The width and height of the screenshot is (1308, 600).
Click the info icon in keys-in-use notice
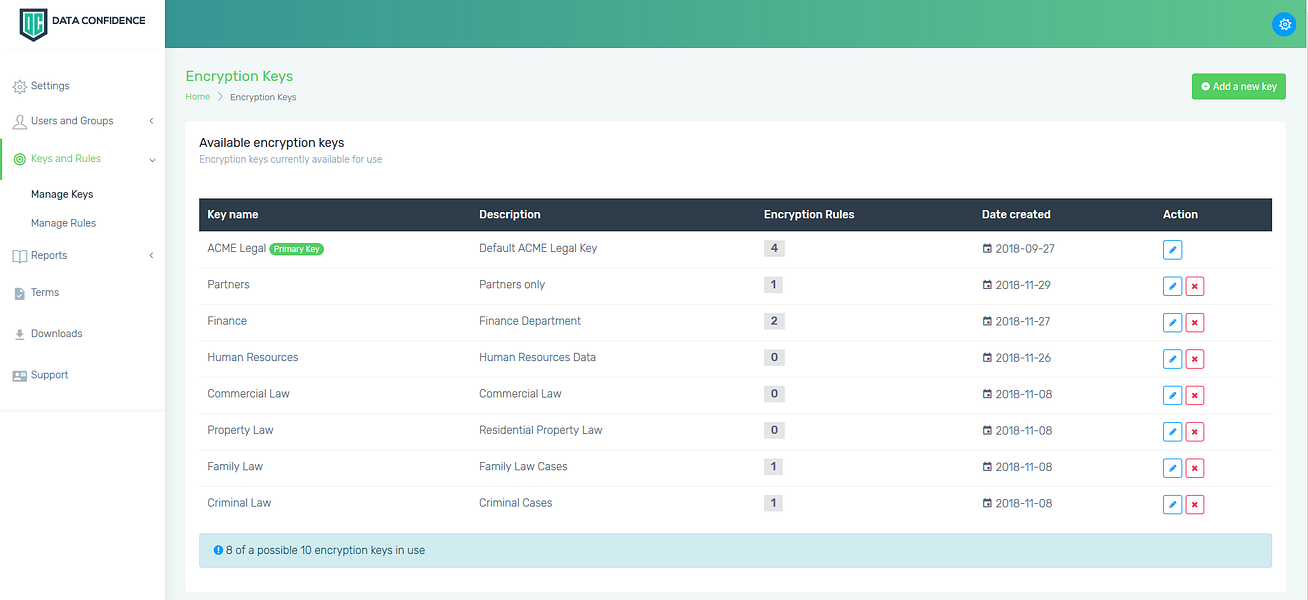coord(218,550)
